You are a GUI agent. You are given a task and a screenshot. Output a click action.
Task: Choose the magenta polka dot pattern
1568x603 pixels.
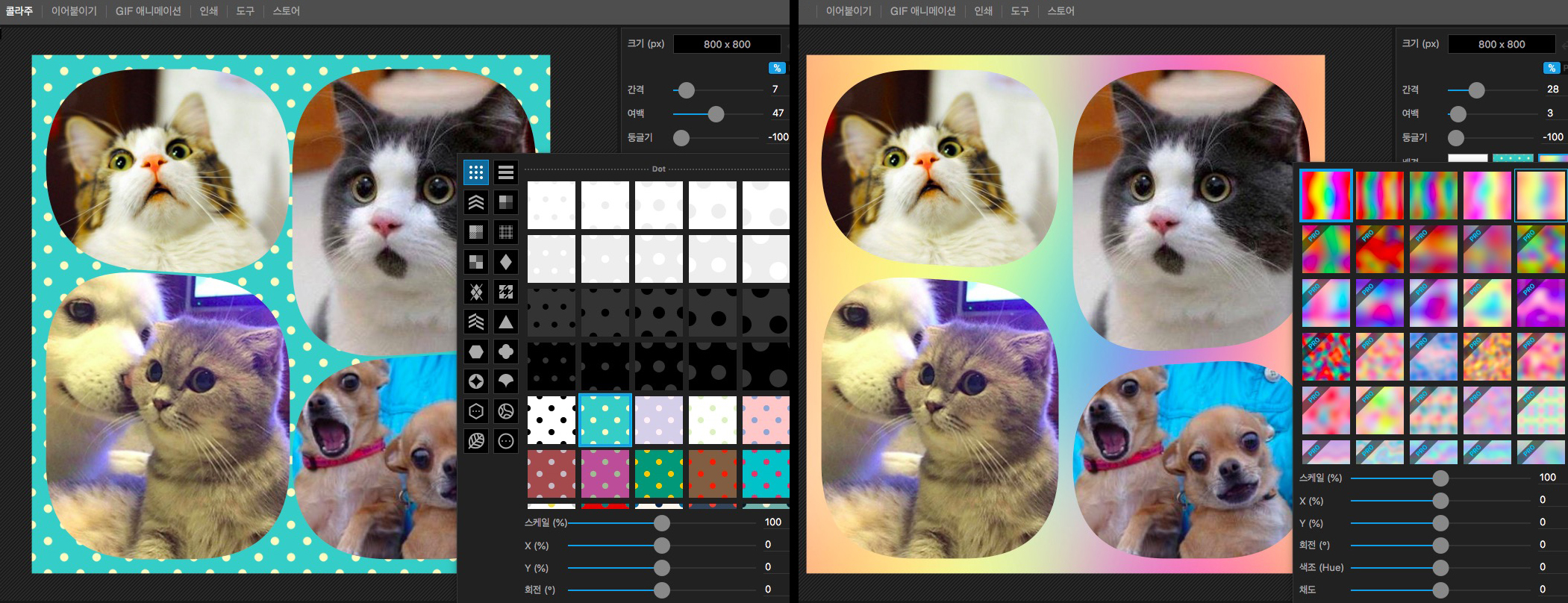point(605,474)
